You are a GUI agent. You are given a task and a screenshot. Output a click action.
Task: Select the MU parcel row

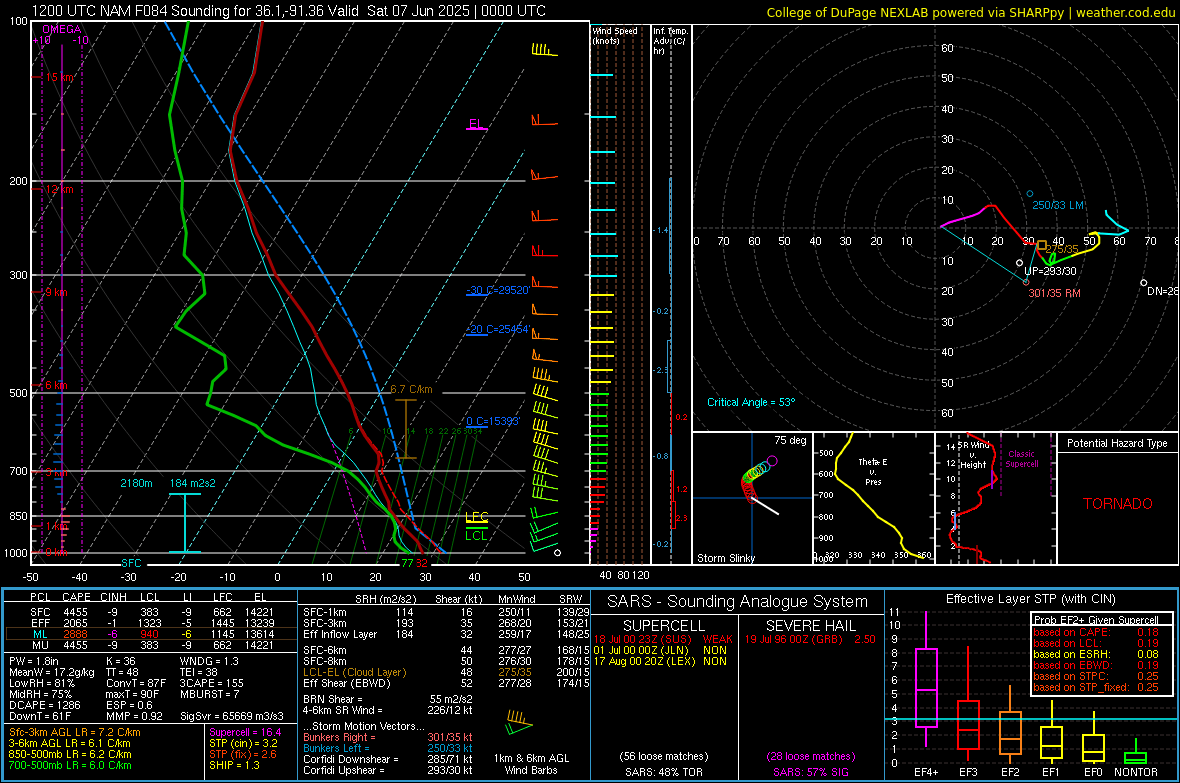coord(151,645)
